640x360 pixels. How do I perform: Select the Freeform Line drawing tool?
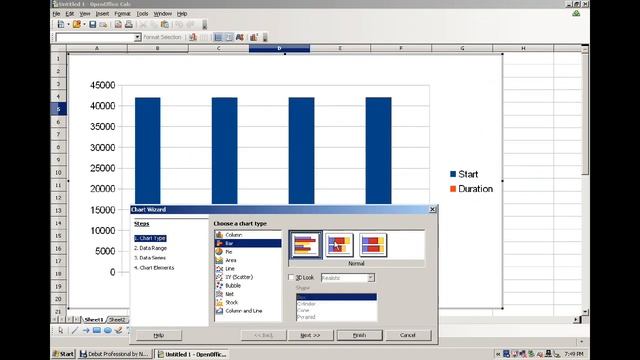[x=119, y=330]
